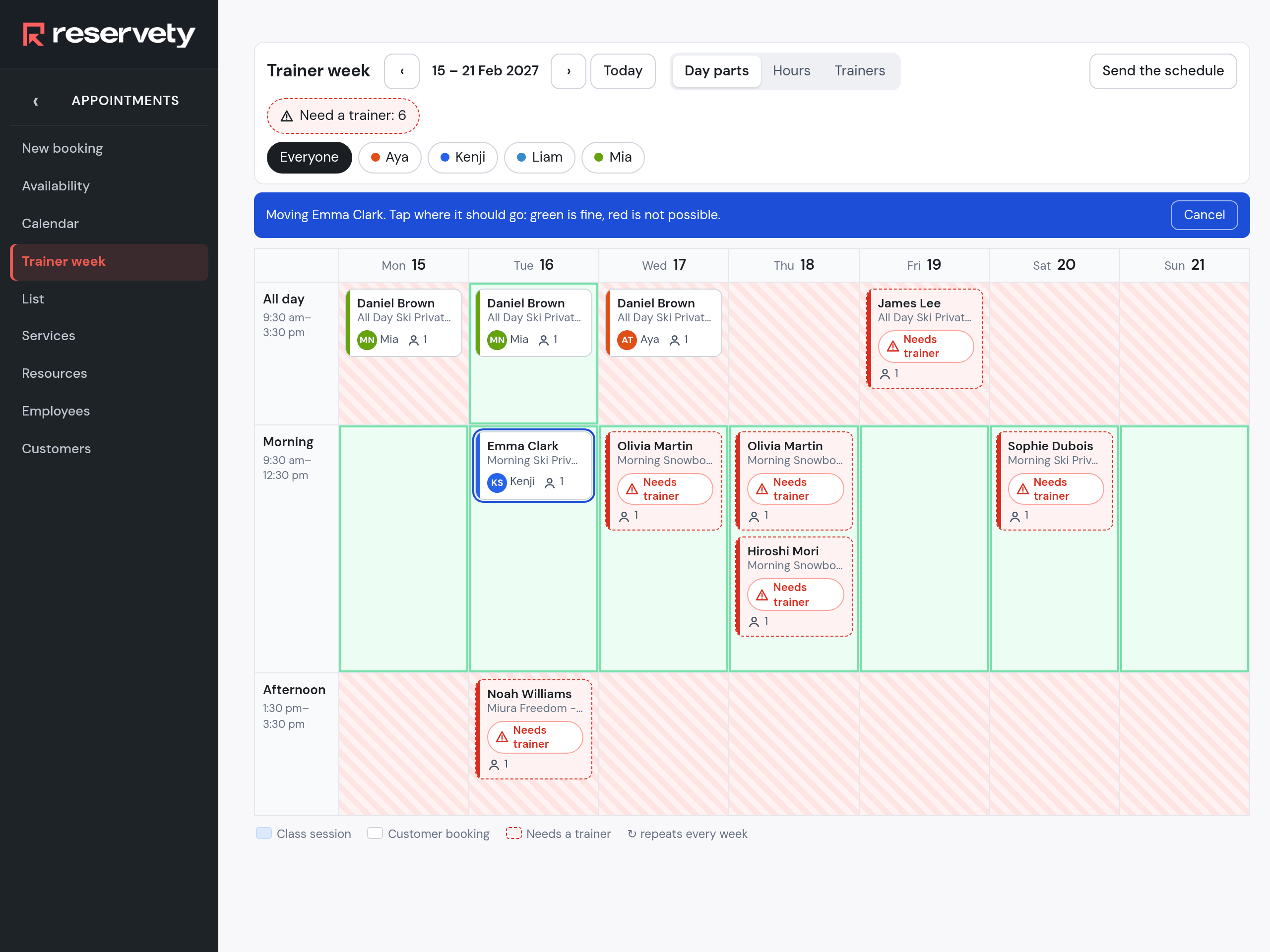Click the Sat 20 column header
The width and height of the screenshot is (1270, 952).
pyautogui.click(x=1054, y=265)
